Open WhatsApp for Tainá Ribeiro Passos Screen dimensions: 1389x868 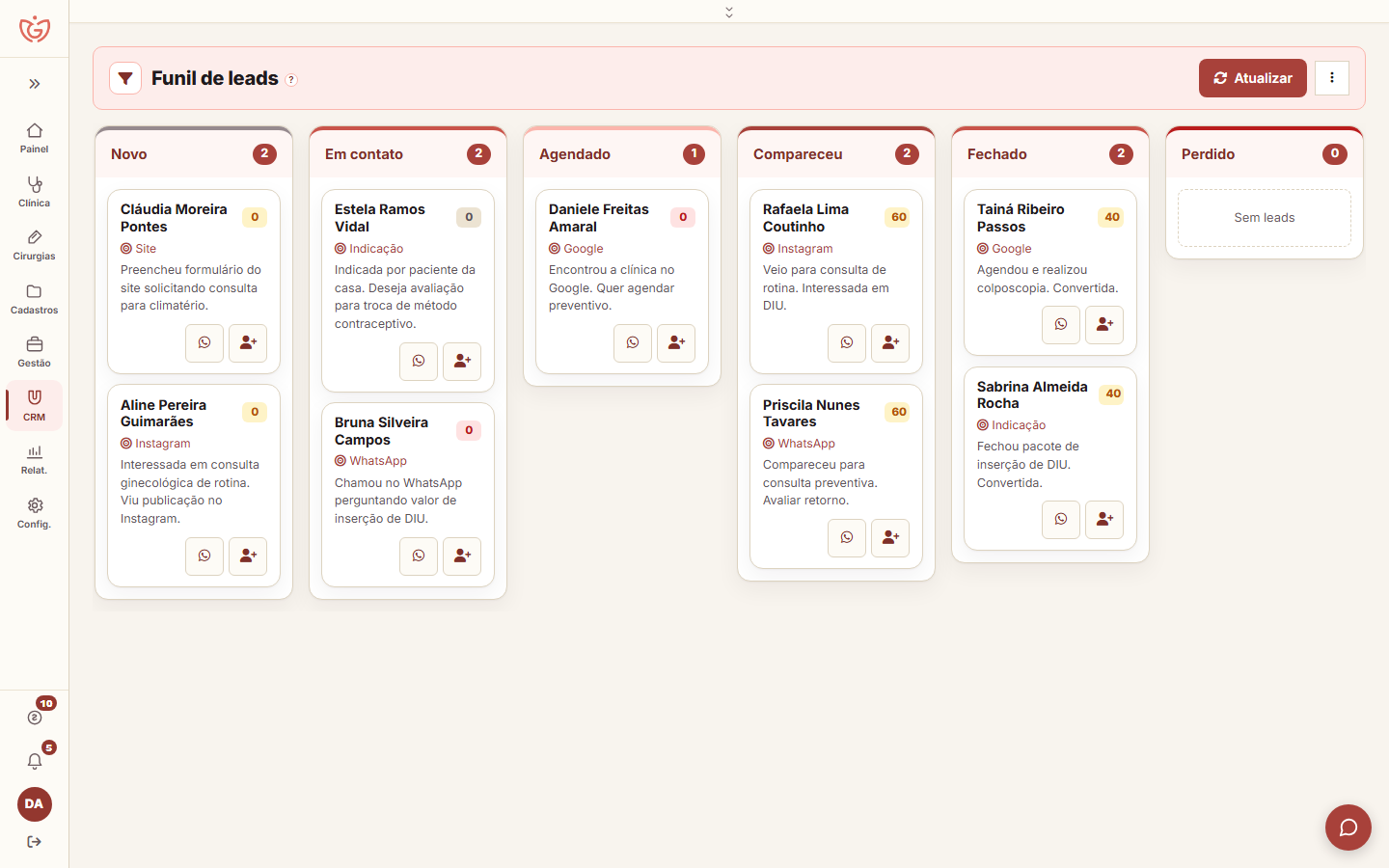point(1061,325)
